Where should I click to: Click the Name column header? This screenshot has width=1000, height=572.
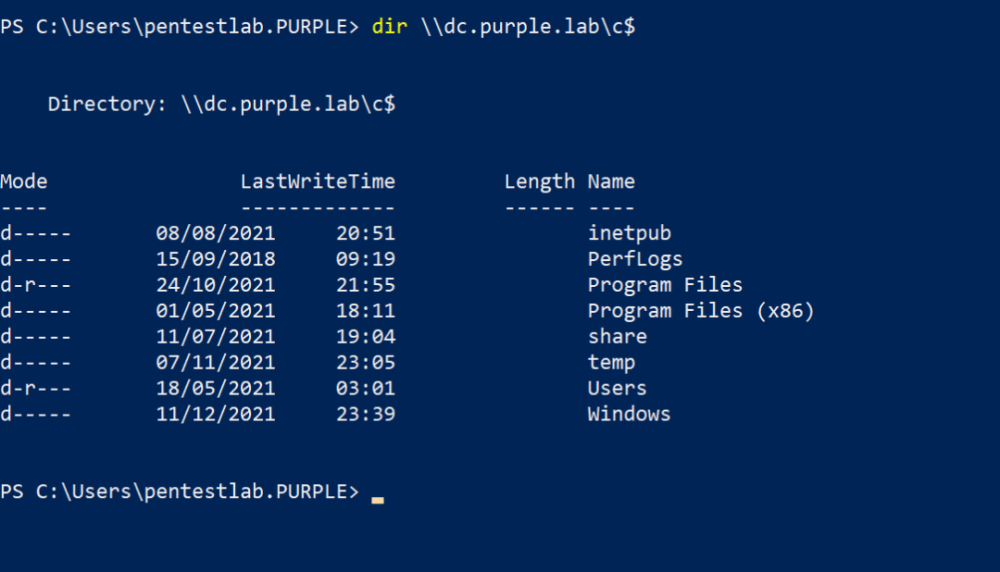pos(611,182)
